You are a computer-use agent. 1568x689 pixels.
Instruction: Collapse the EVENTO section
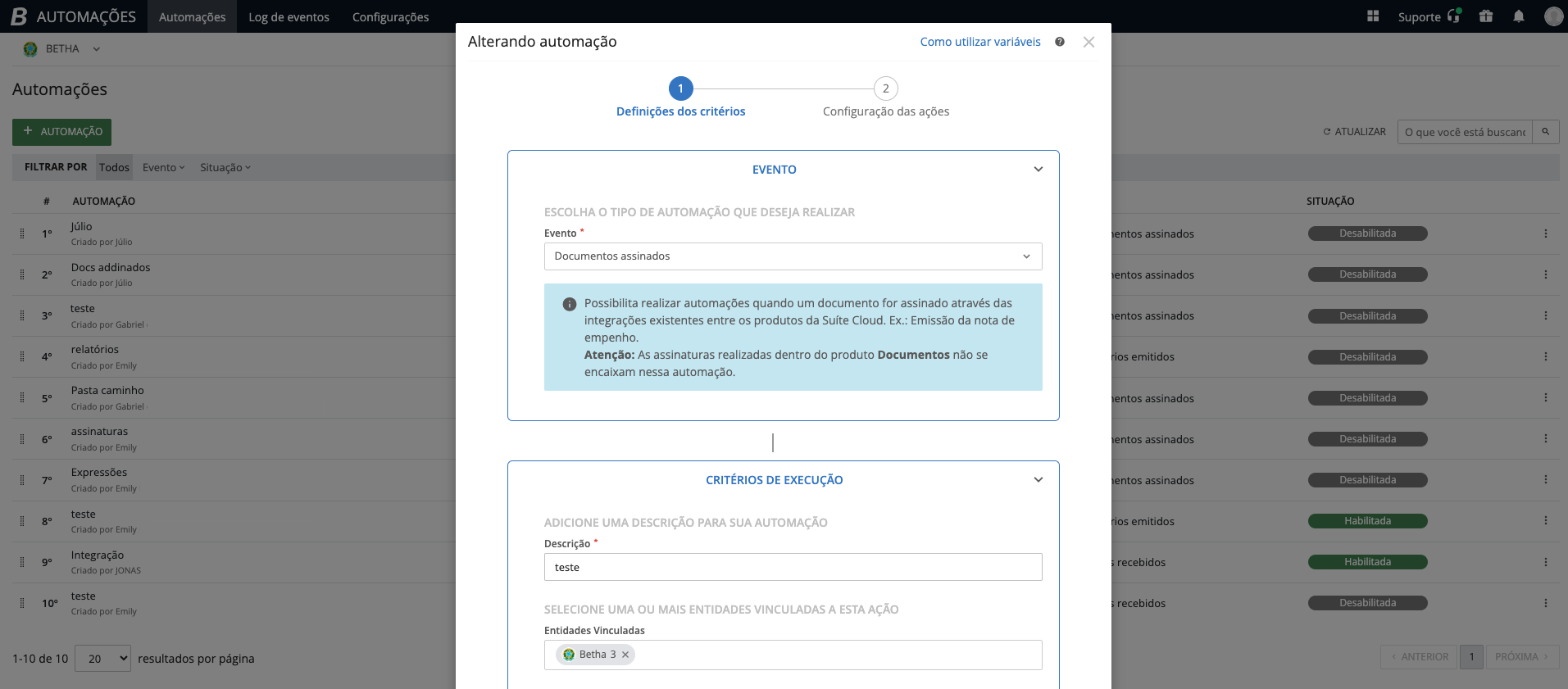coord(1038,170)
